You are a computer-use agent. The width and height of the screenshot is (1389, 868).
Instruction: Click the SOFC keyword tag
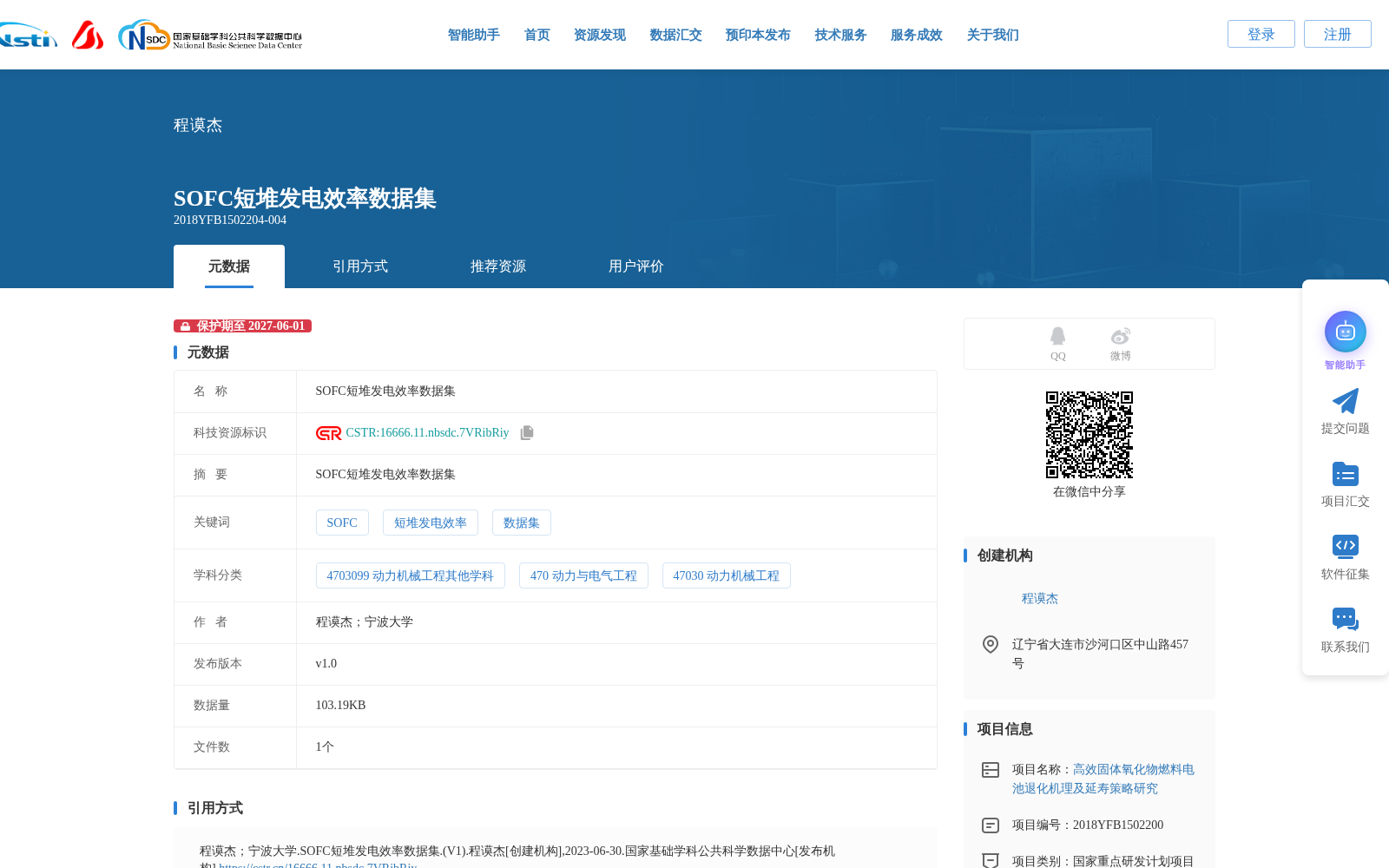(342, 523)
